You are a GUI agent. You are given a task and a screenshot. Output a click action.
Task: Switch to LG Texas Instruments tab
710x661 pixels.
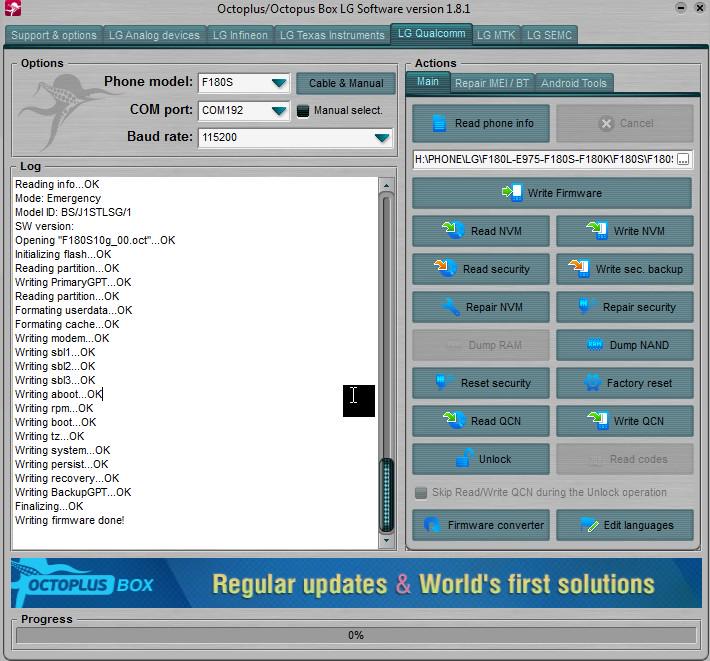[332, 35]
